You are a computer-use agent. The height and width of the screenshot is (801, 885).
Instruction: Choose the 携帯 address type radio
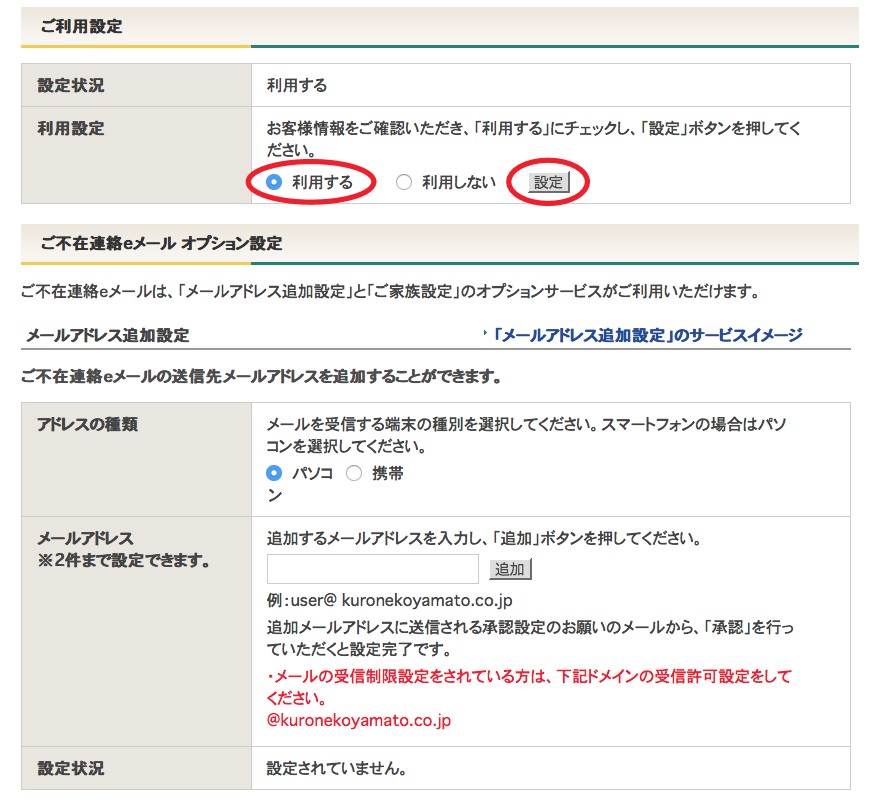pyautogui.click(x=354, y=474)
